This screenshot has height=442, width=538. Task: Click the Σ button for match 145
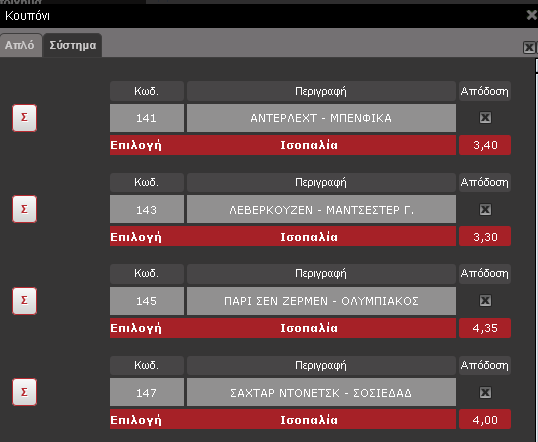[x=24, y=301]
